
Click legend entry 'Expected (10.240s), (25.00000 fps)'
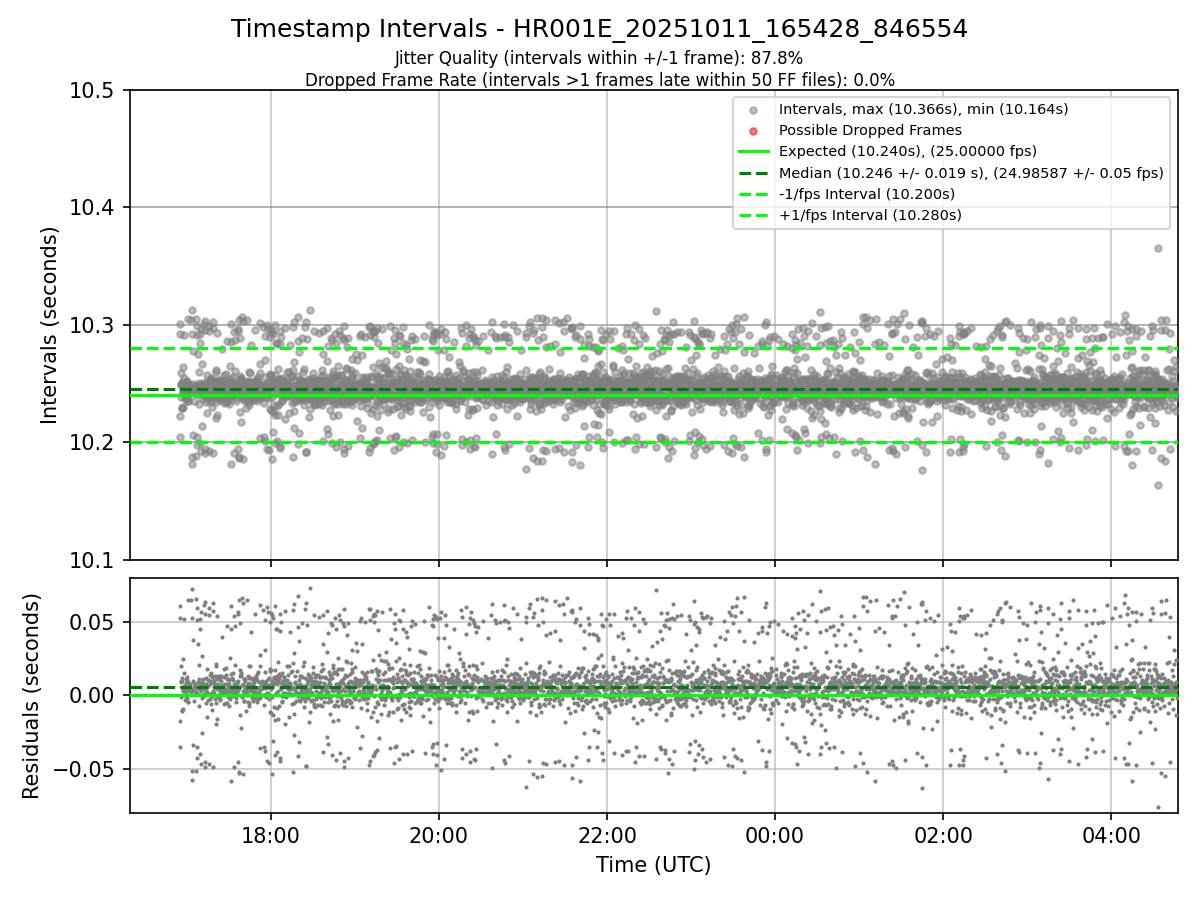coord(908,151)
